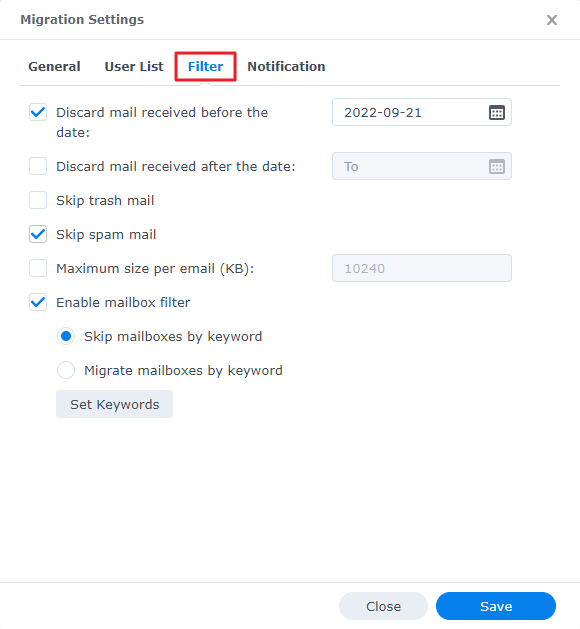Save the migration settings
Screen dimensions: 580x629
pyautogui.click(x=496, y=606)
